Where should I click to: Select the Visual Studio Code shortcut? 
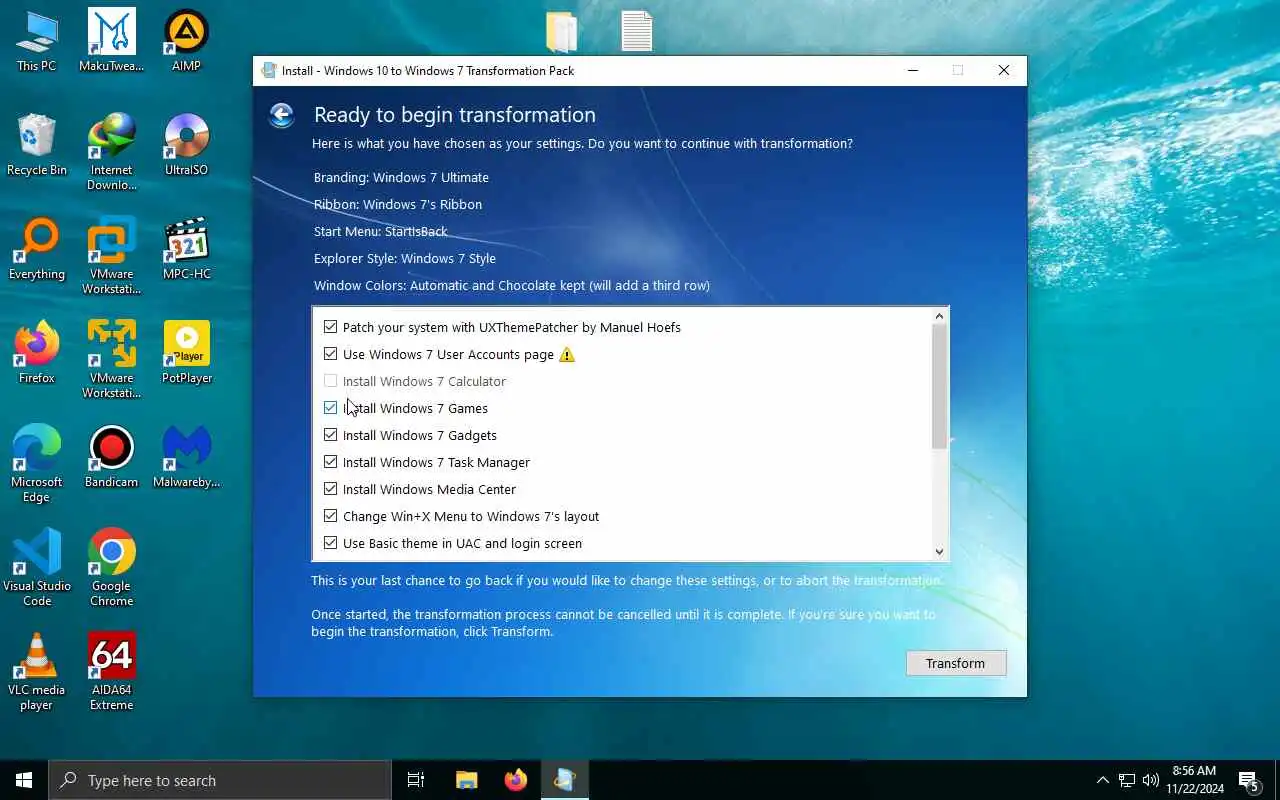tap(37, 569)
